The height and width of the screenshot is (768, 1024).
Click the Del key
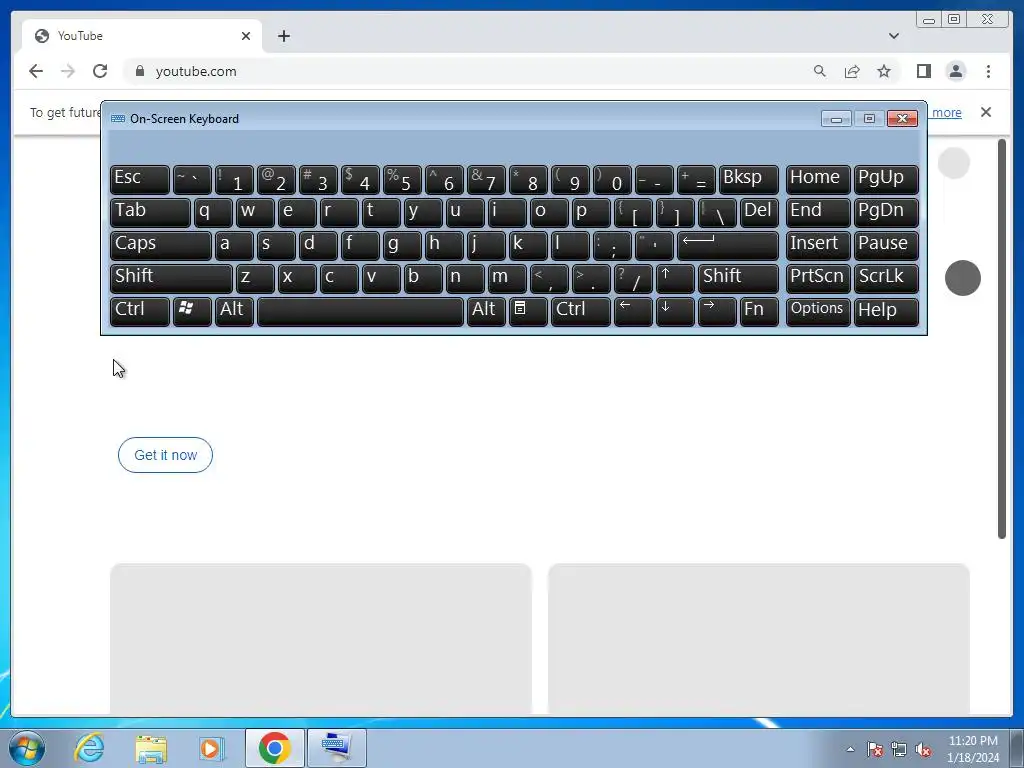click(759, 212)
